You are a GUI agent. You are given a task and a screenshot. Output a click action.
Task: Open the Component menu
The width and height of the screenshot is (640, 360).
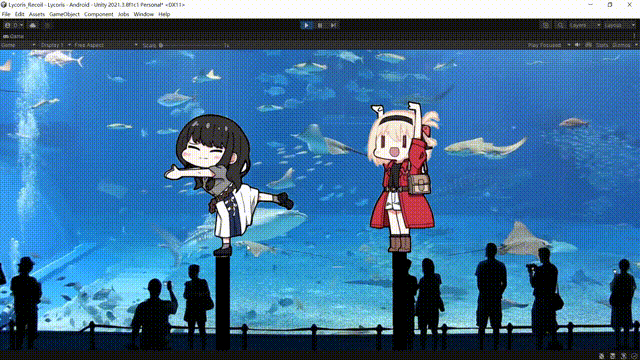pyautogui.click(x=99, y=14)
